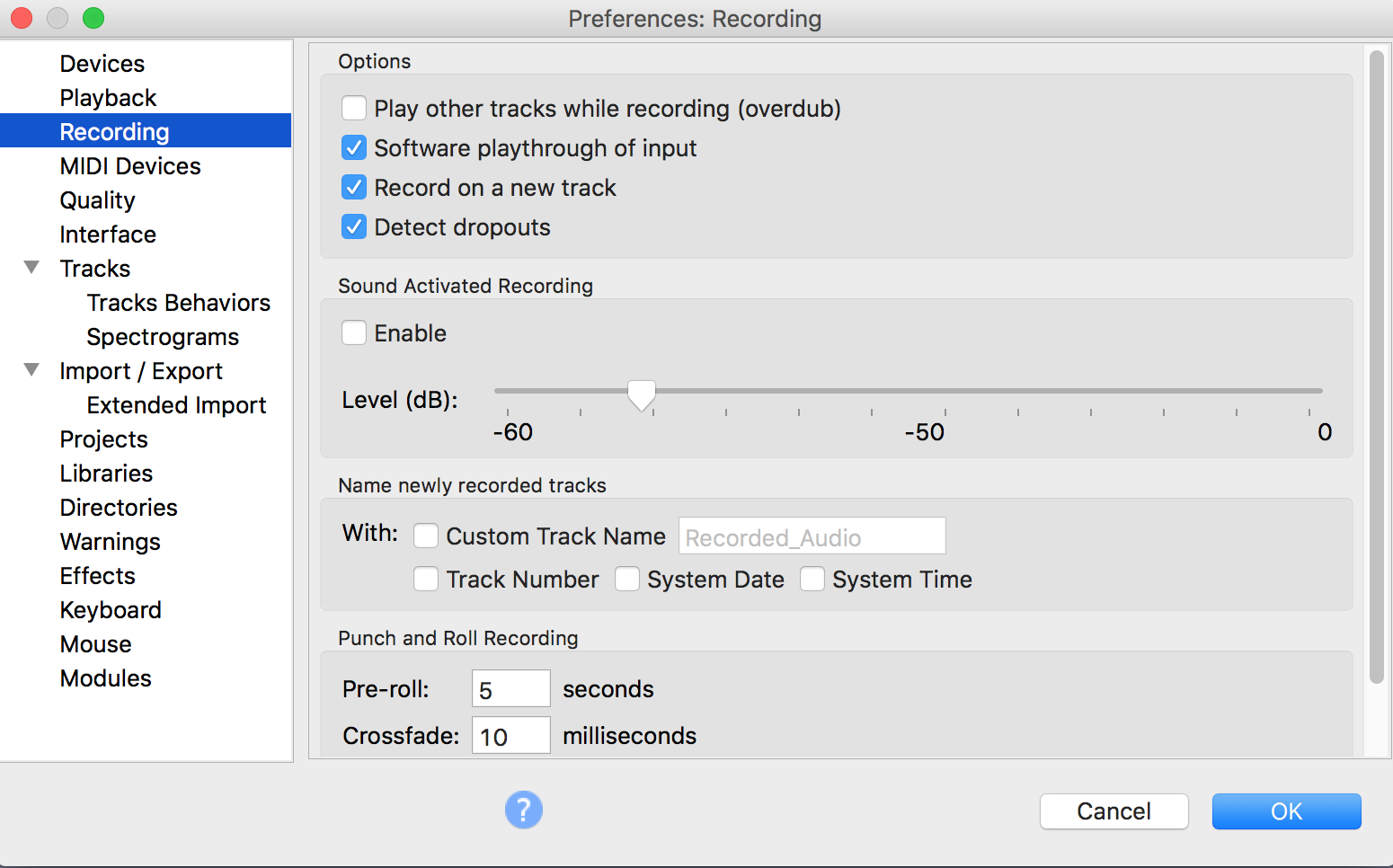Disable Software playthrough of input
Screen dimensions: 1393x868
354,148
